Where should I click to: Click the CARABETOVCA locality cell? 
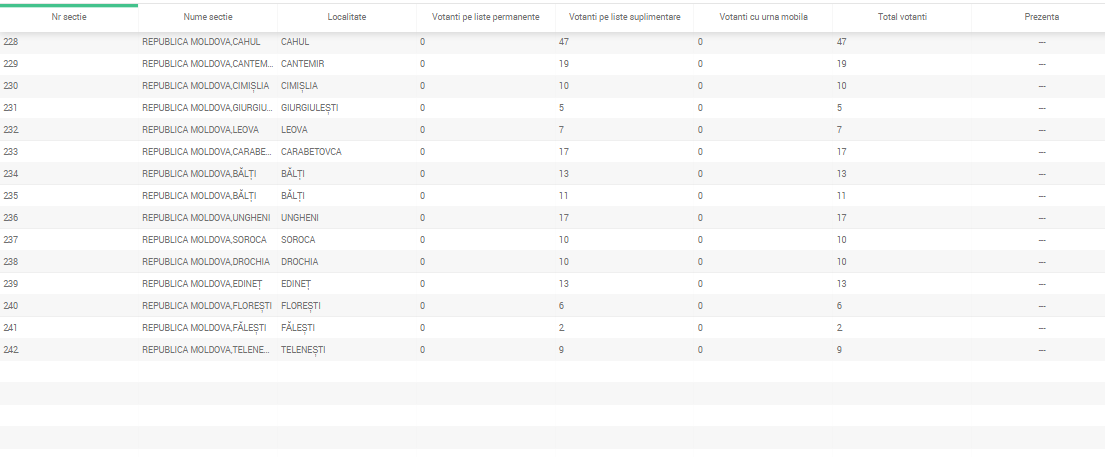coord(311,152)
